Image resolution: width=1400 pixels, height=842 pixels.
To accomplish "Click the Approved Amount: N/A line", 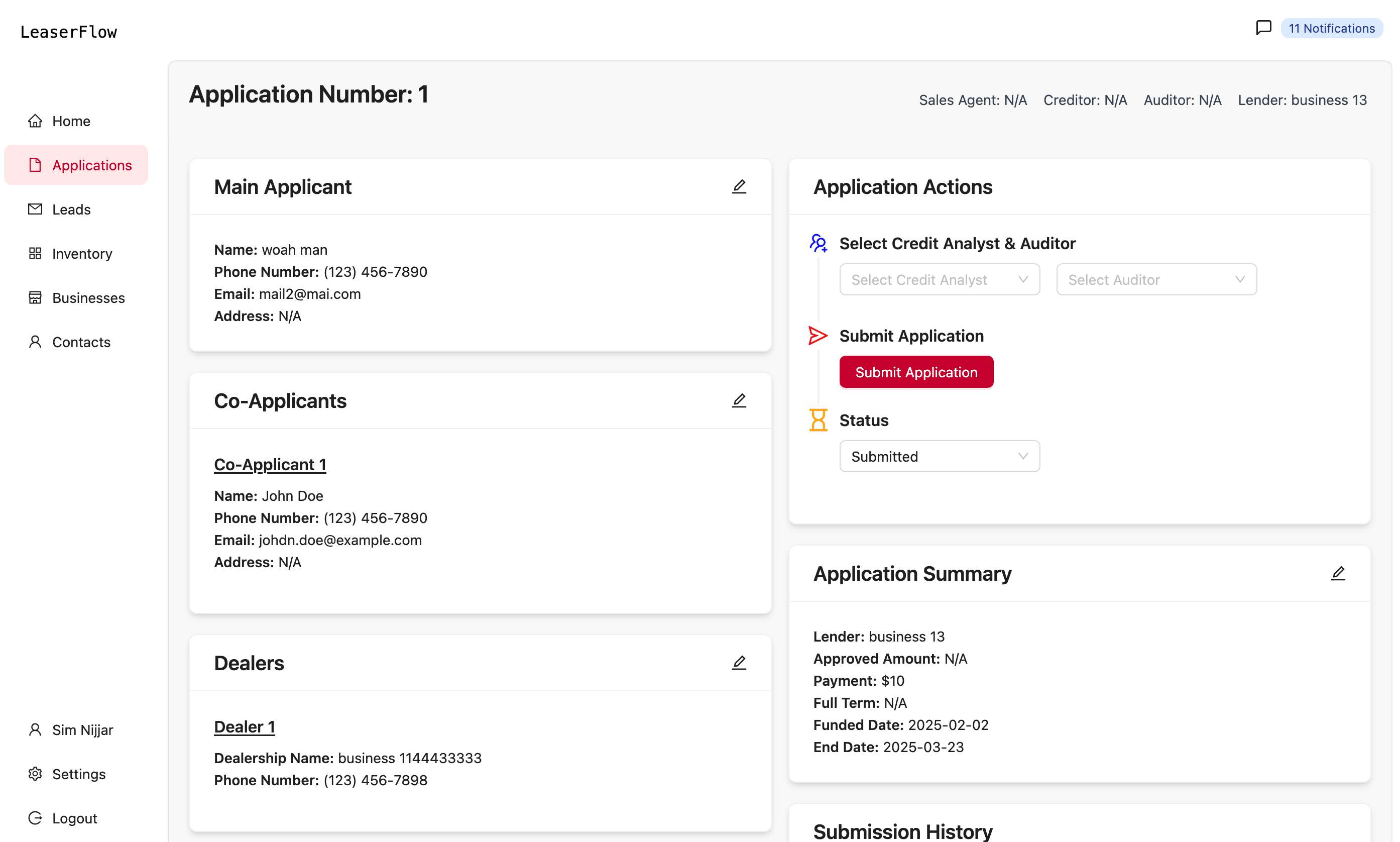I will [890, 659].
